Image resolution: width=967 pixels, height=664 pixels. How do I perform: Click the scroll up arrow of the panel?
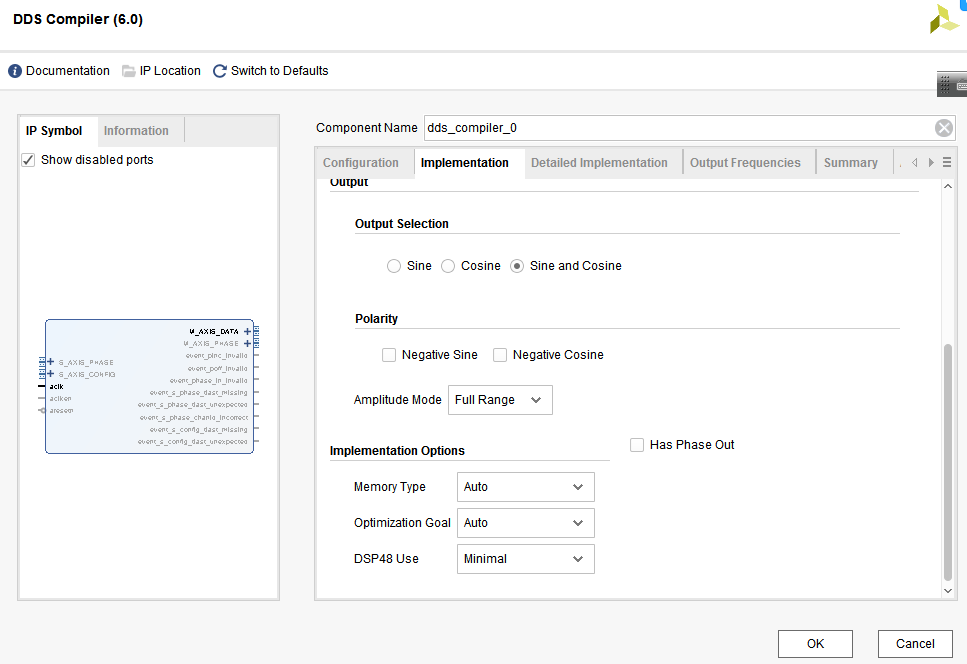point(948,186)
